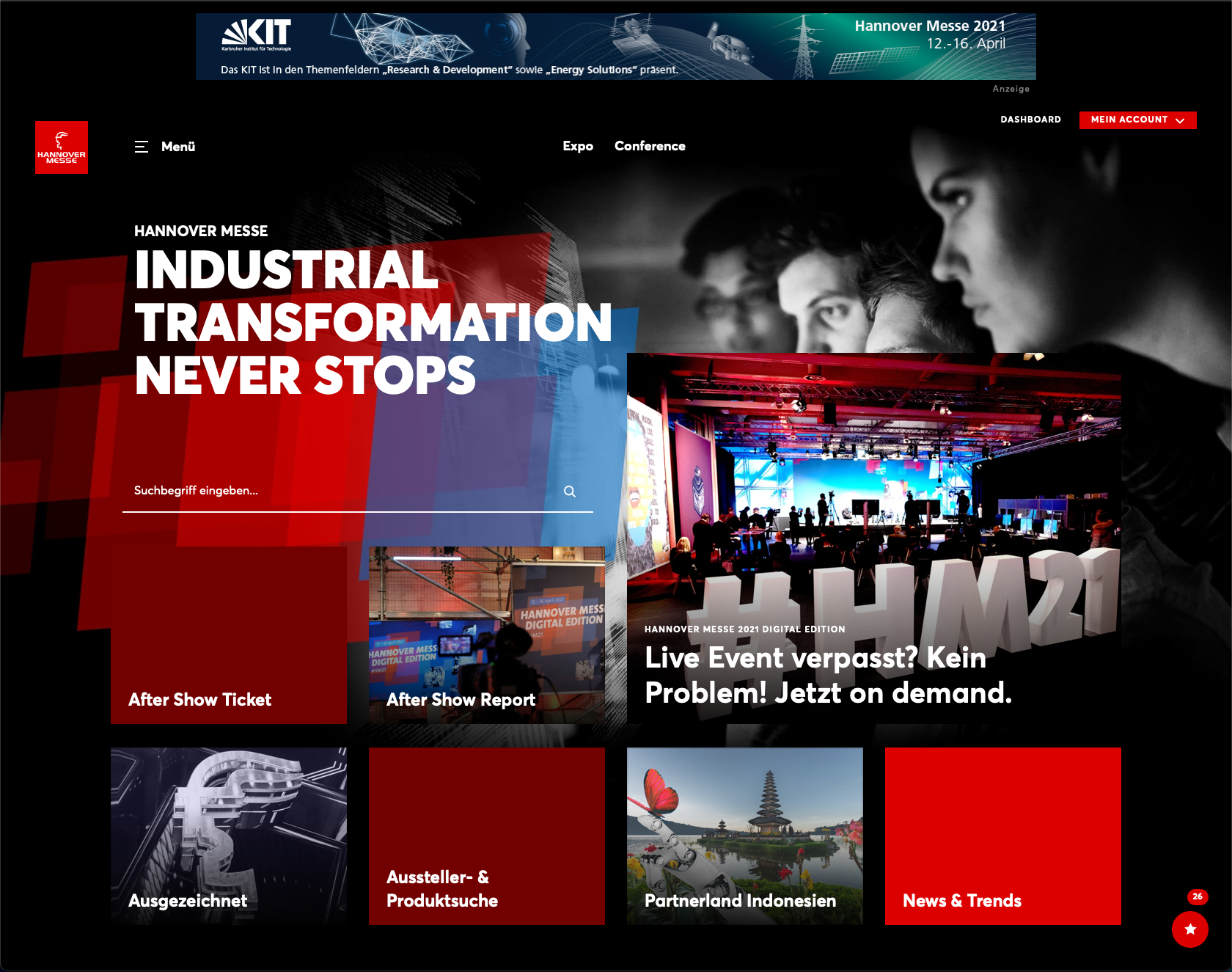Go to the Dashboard link

(x=1030, y=120)
